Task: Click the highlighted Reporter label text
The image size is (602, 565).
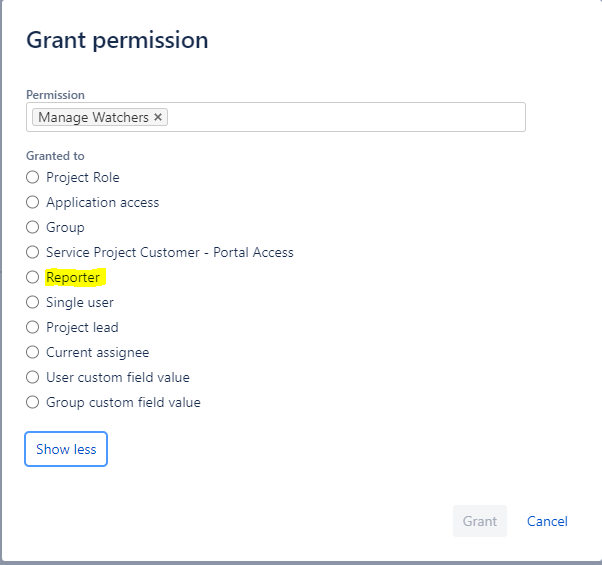Action: tap(73, 277)
